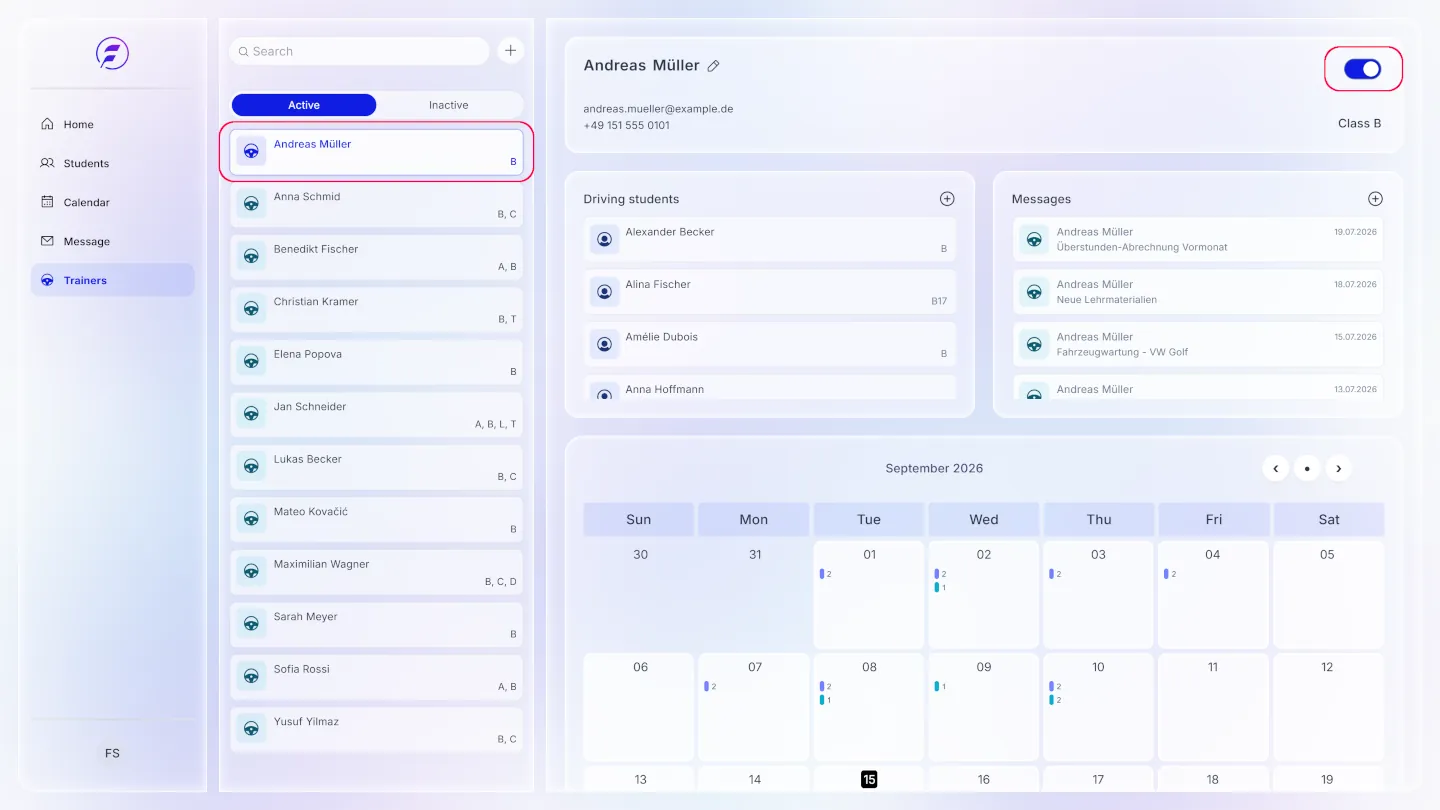Click the Home house icon

click(x=47, y=124)
